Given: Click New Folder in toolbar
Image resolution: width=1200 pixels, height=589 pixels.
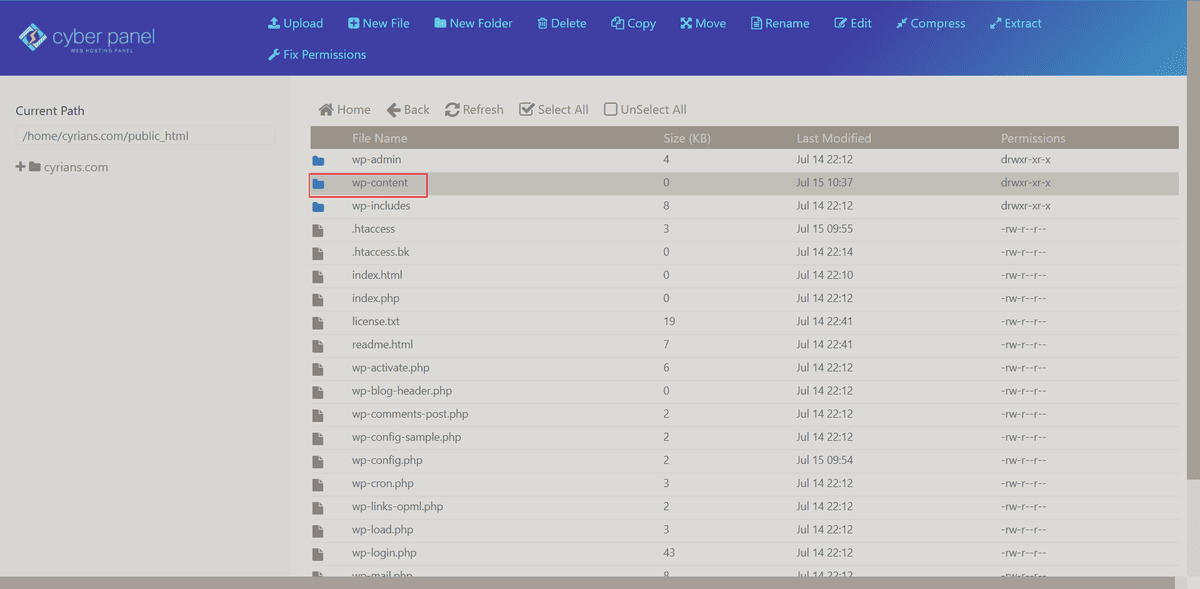Looking at the screenshot, I should (x=473, y=23).
